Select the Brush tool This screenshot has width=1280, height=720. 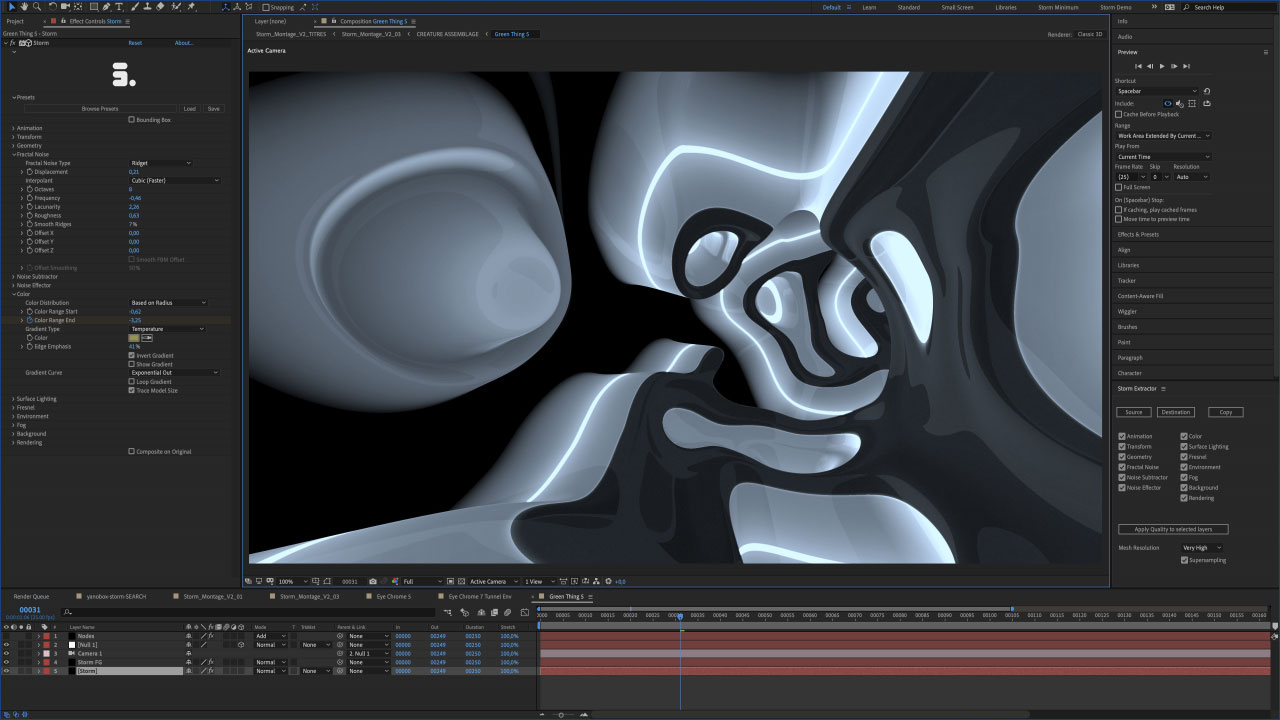tap(134, 7)
